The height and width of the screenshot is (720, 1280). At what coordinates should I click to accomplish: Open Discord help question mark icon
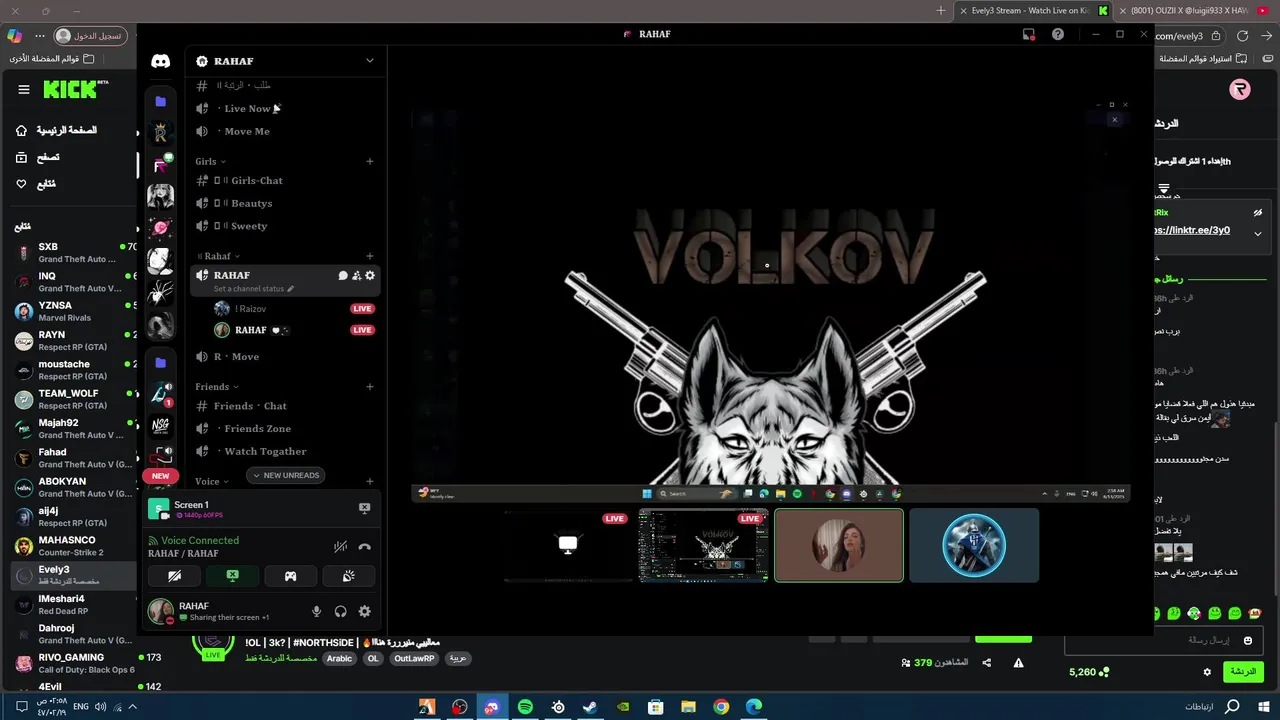1058,34
